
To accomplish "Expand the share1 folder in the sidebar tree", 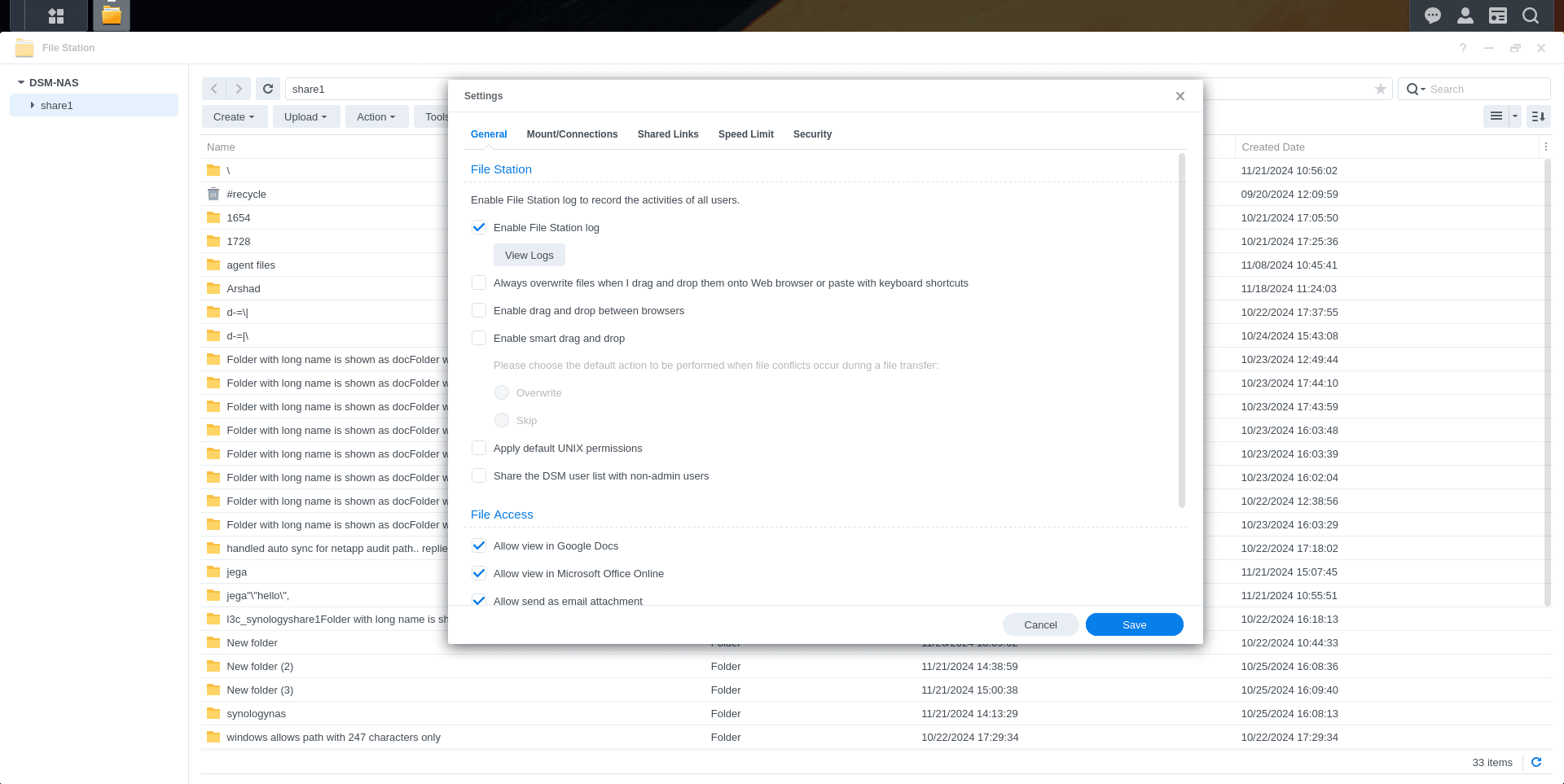I will tap(33, 105).
